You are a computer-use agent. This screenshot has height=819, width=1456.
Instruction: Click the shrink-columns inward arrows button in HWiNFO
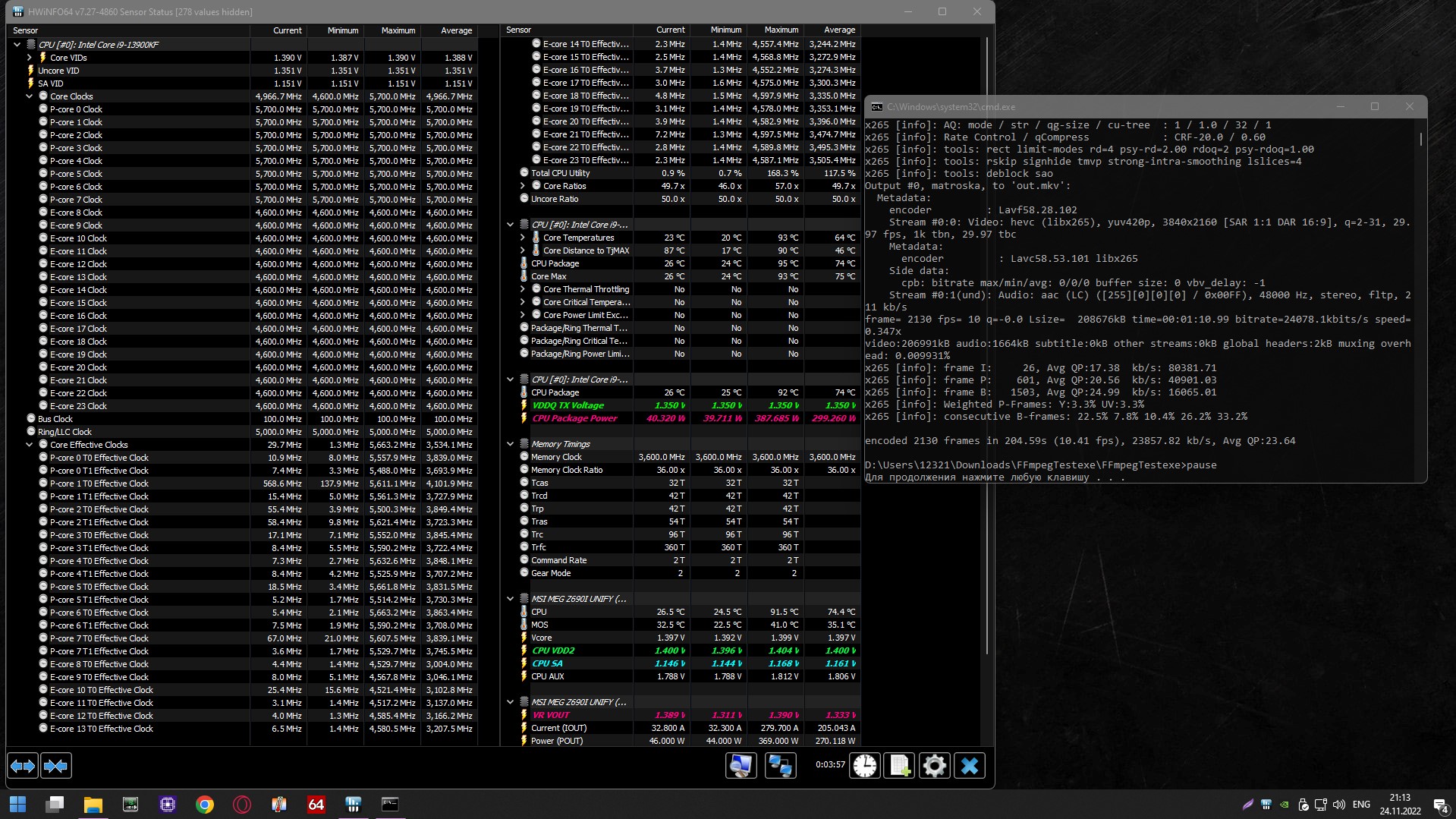[x=56, y=766]
